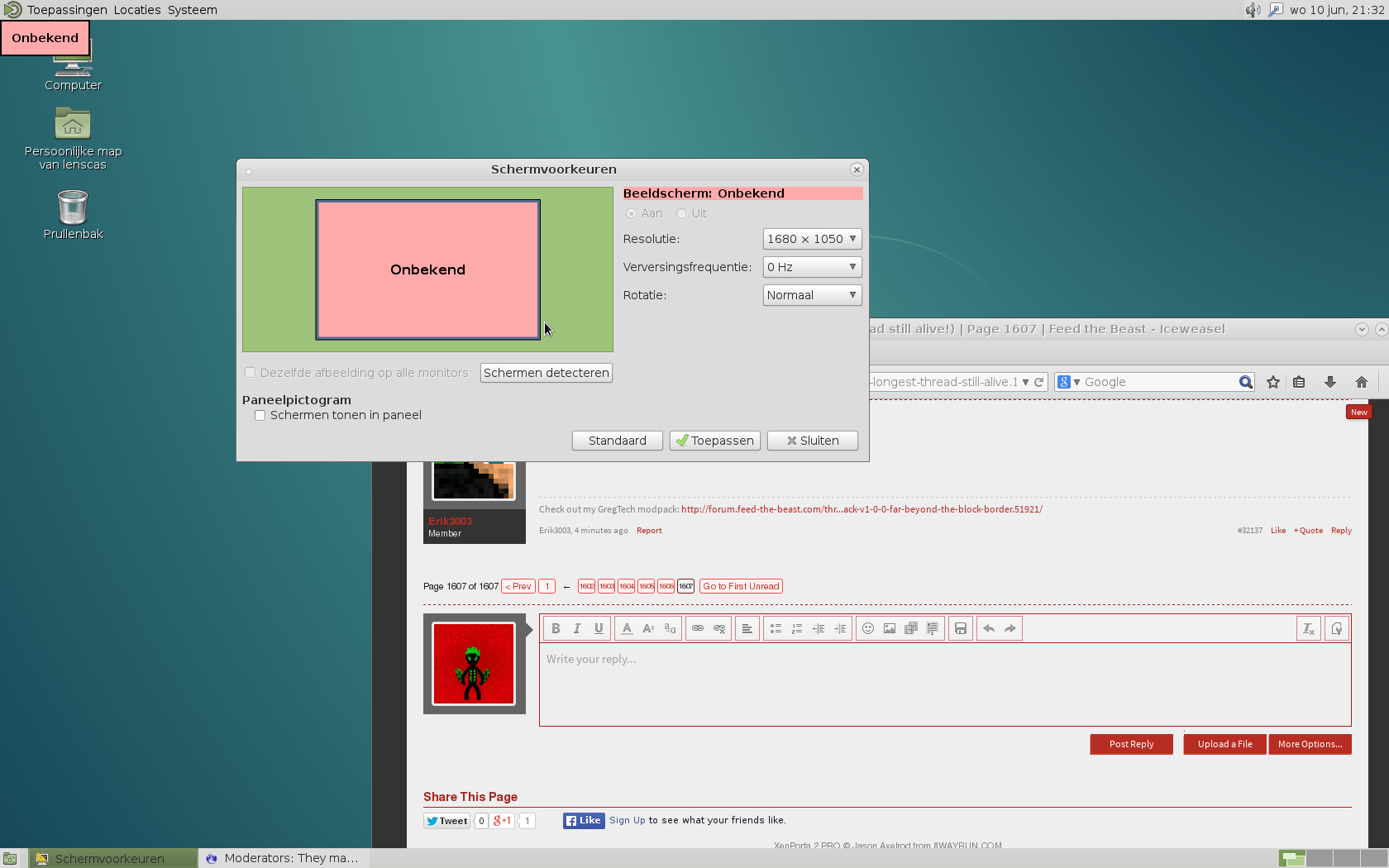
Task: Click the '< Prev' page link
Action: [518, 586]
